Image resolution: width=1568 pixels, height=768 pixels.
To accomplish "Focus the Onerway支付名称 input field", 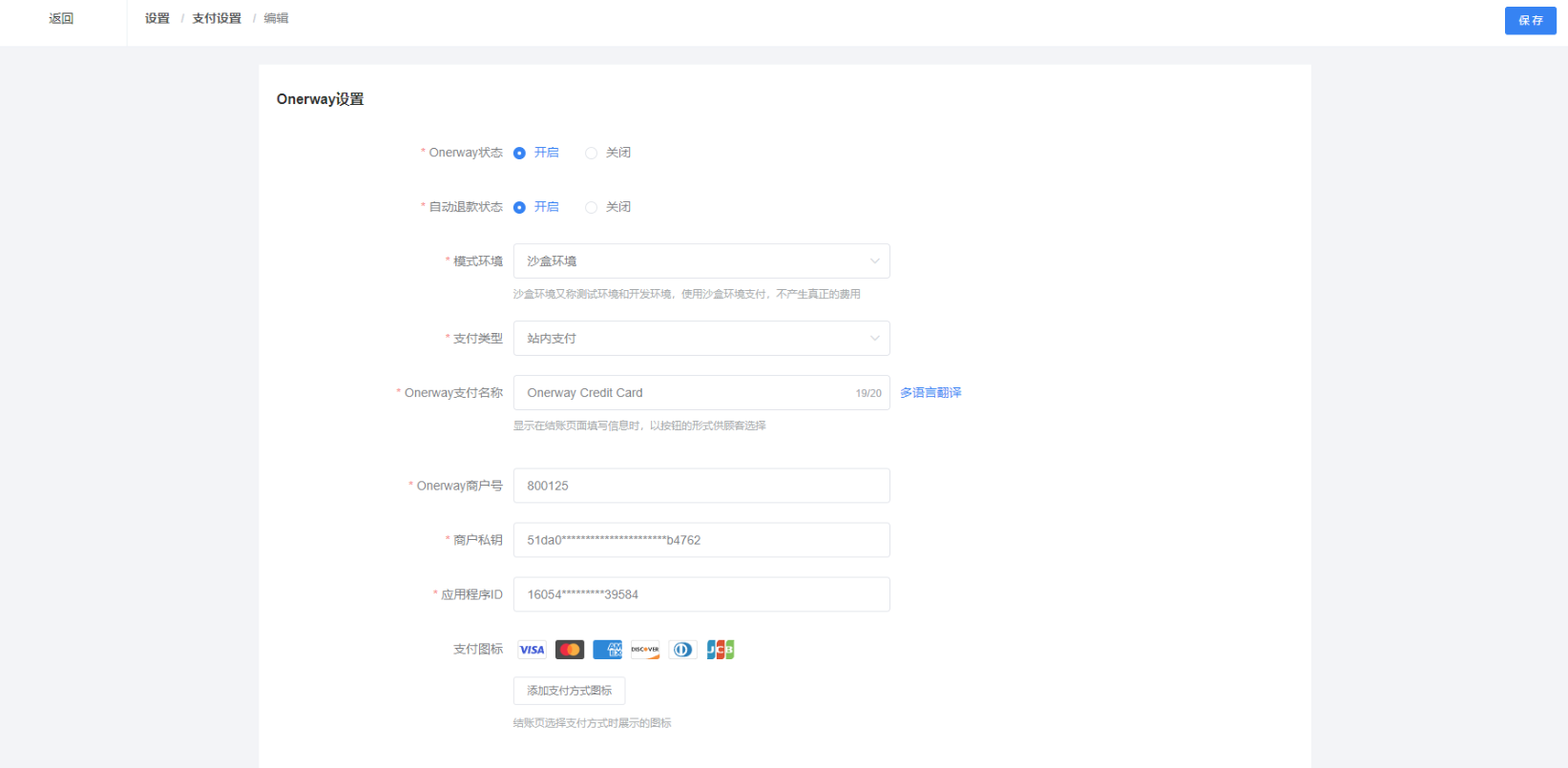I will click(701, 392).
